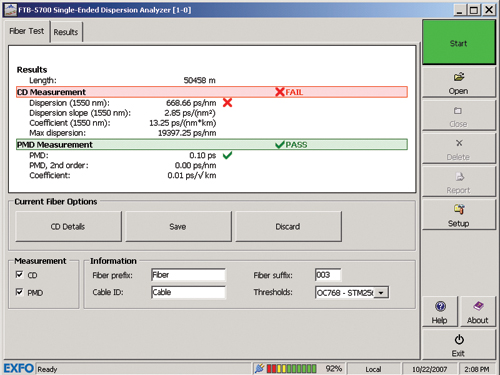This screenshot has height=375, width=500.
Task: Click the Delete X icon
Action: [x=459, y=143]
